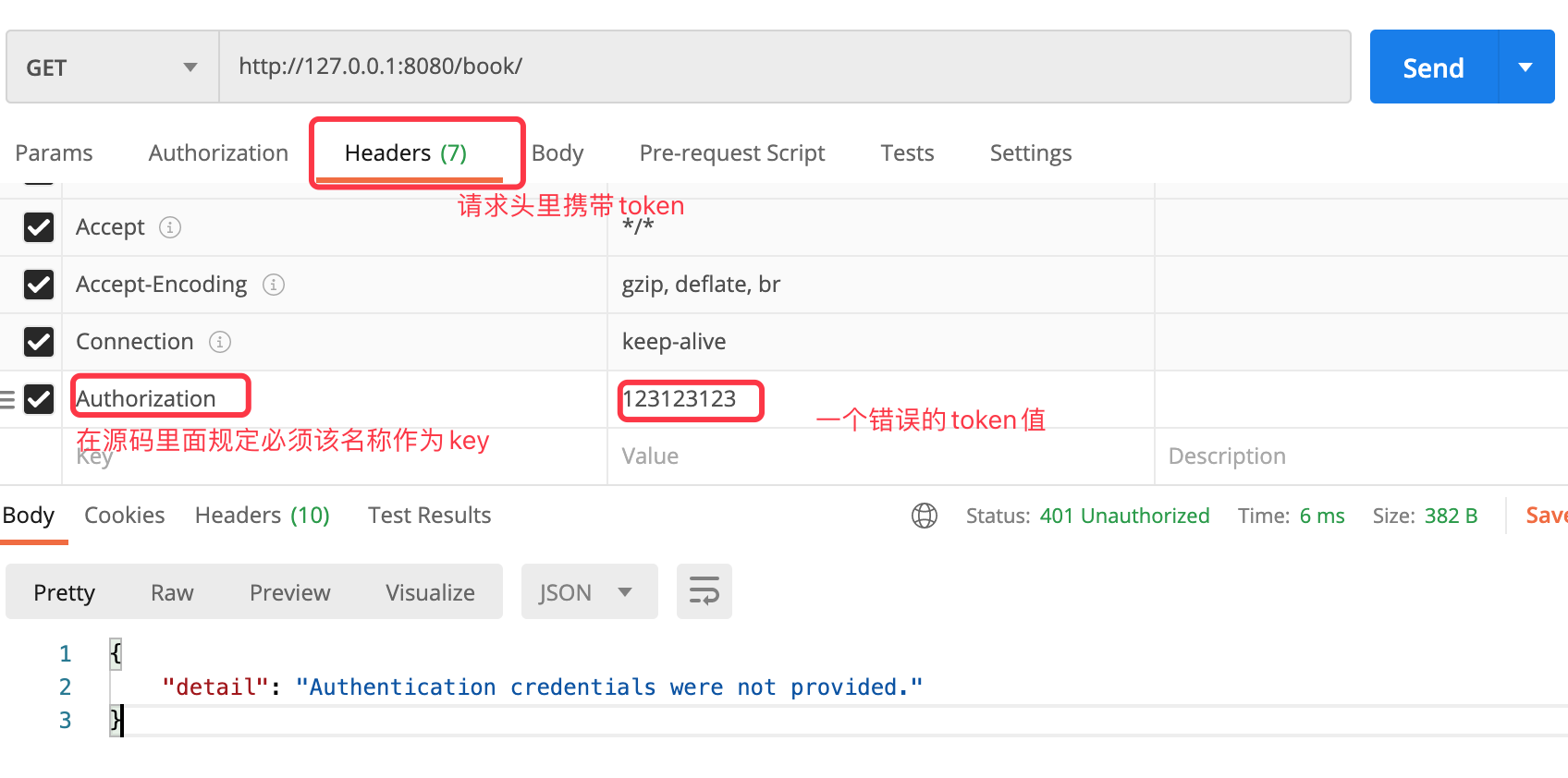Open the Pre-request Script tab

(x=732, y=153)
